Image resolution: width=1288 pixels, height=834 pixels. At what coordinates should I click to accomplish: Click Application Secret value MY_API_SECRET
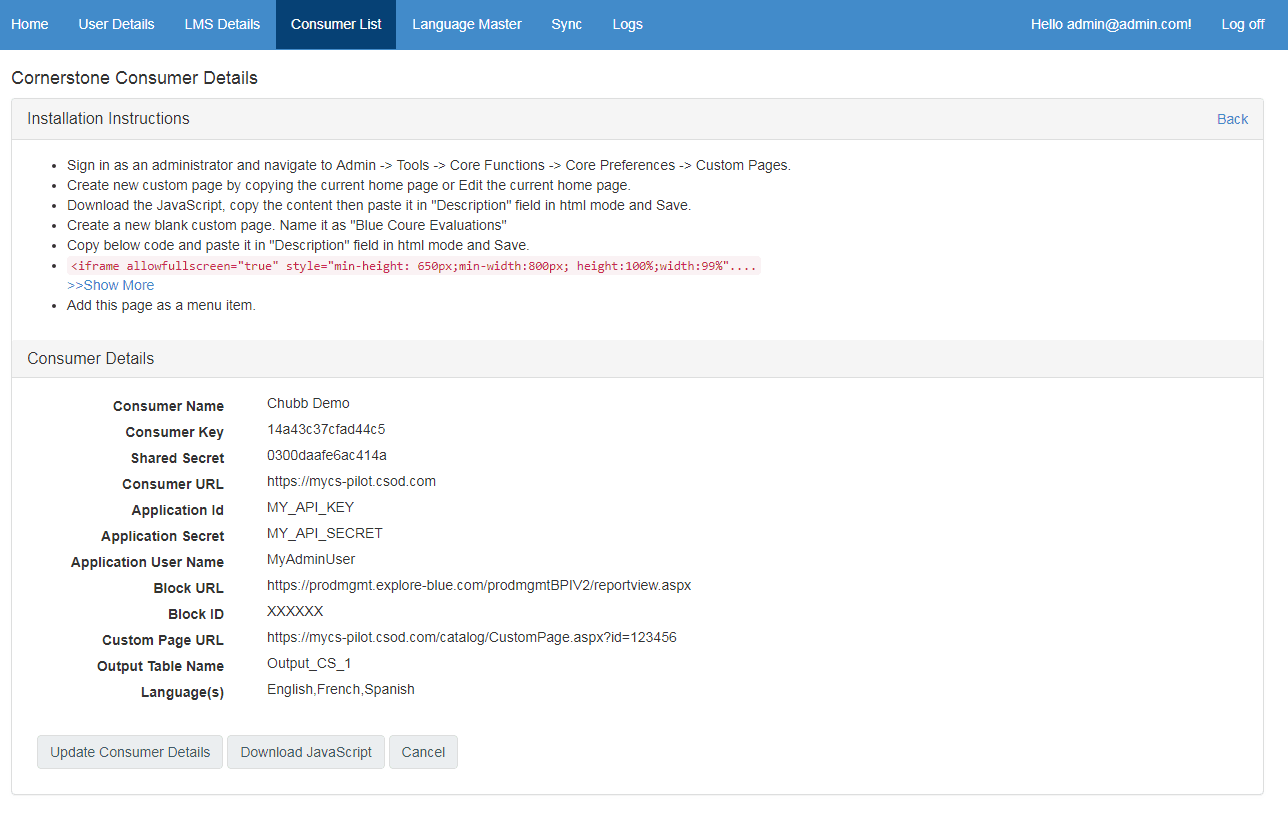[324, 533]
